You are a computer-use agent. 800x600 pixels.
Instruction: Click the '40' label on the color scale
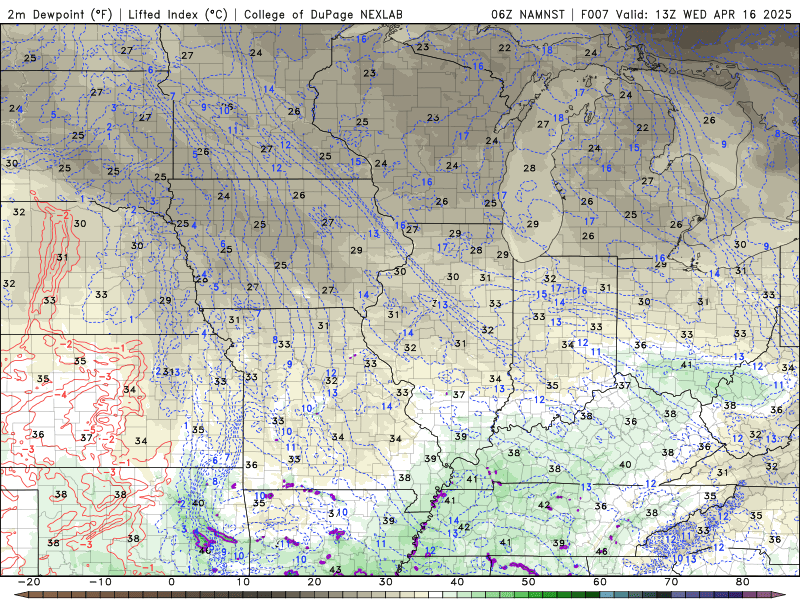click(x=457, y=582)
